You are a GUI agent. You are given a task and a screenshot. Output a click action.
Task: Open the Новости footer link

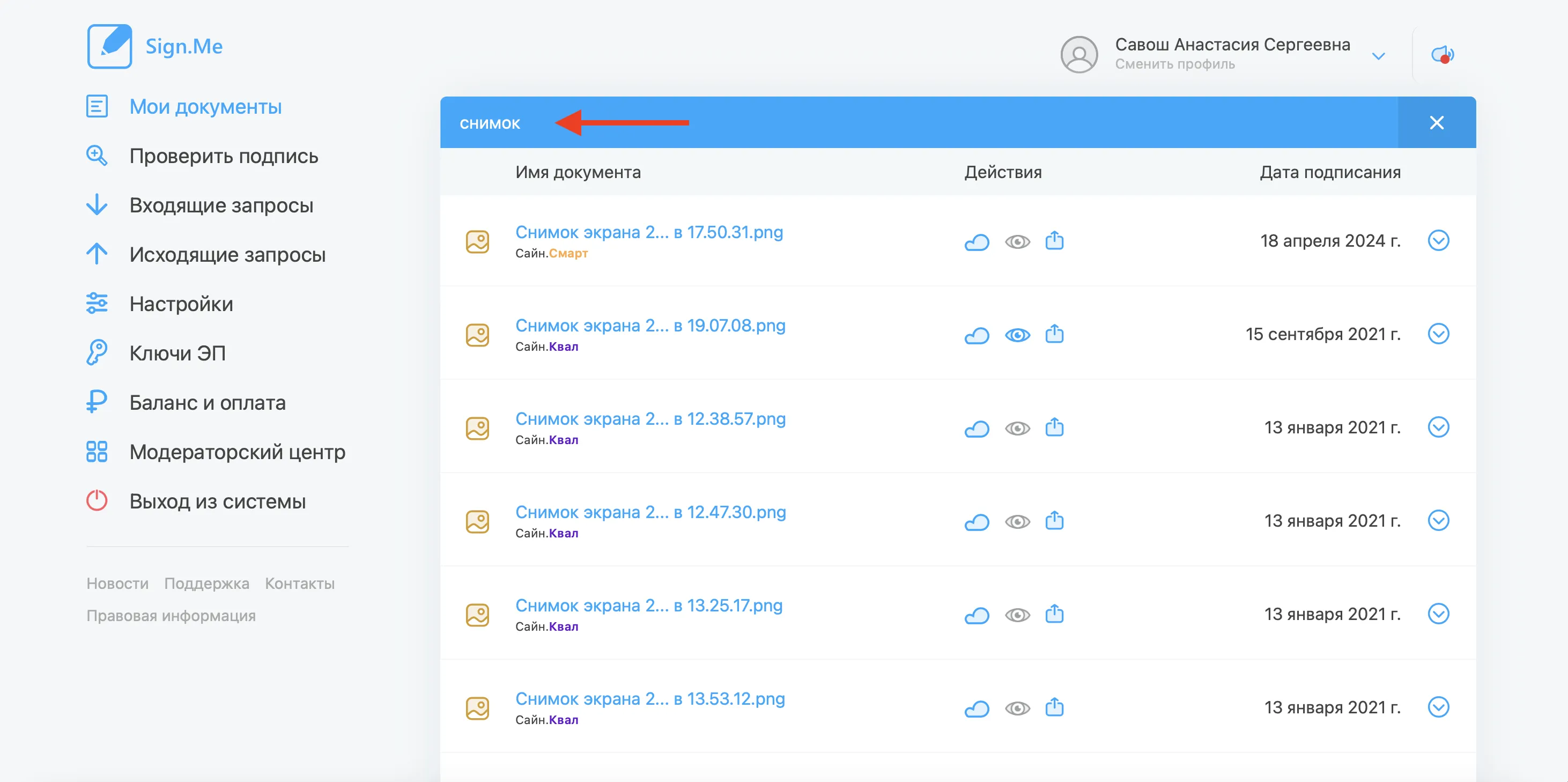coord(117,584)
